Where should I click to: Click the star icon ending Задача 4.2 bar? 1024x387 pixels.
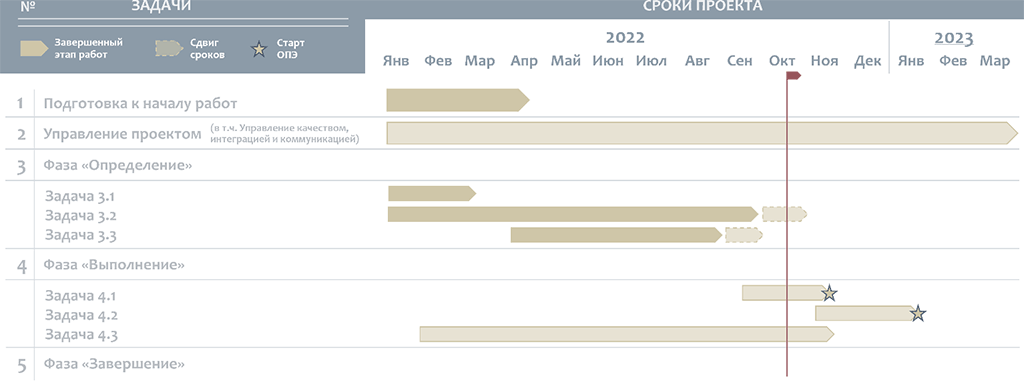point(918,314)
